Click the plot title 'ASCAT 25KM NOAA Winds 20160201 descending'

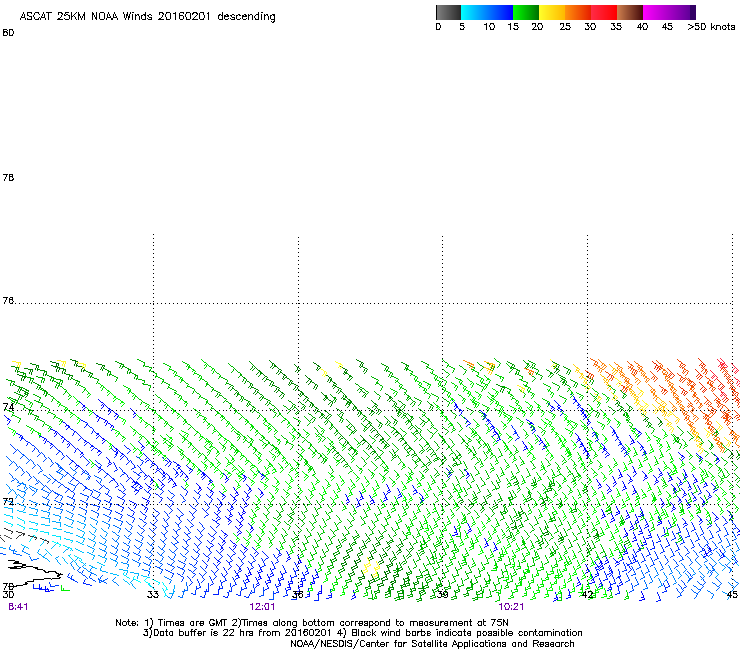pyautogui.click(x=147, y=17)
